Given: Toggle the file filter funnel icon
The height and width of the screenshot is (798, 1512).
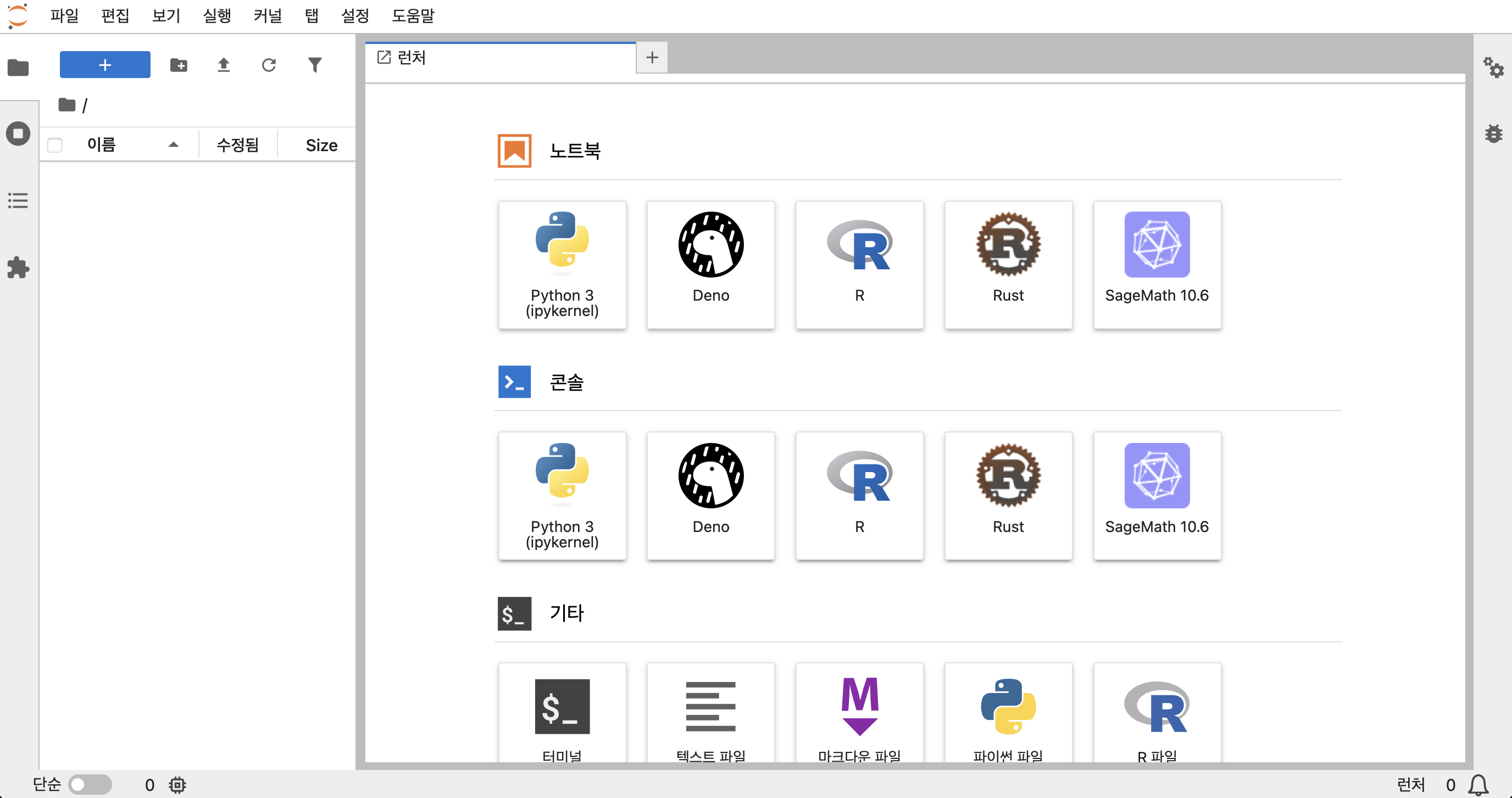Looking at the screenshot, I should [315, 65].
